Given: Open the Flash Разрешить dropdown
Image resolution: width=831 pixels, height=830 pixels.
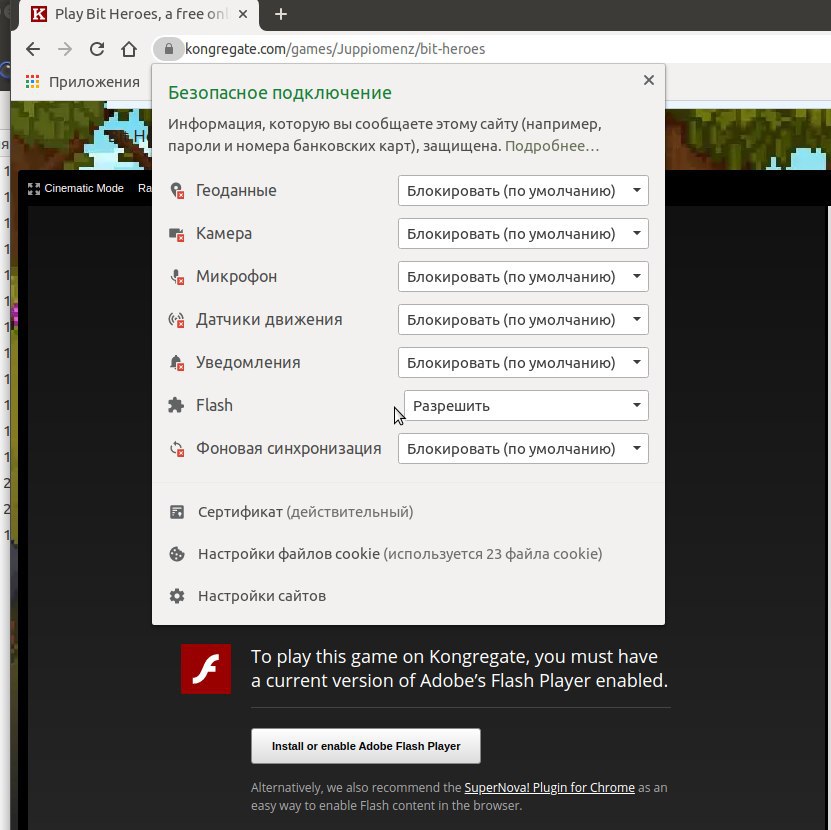Looking at the screenshot, I should pyautogui.click(x=526, y=405).
